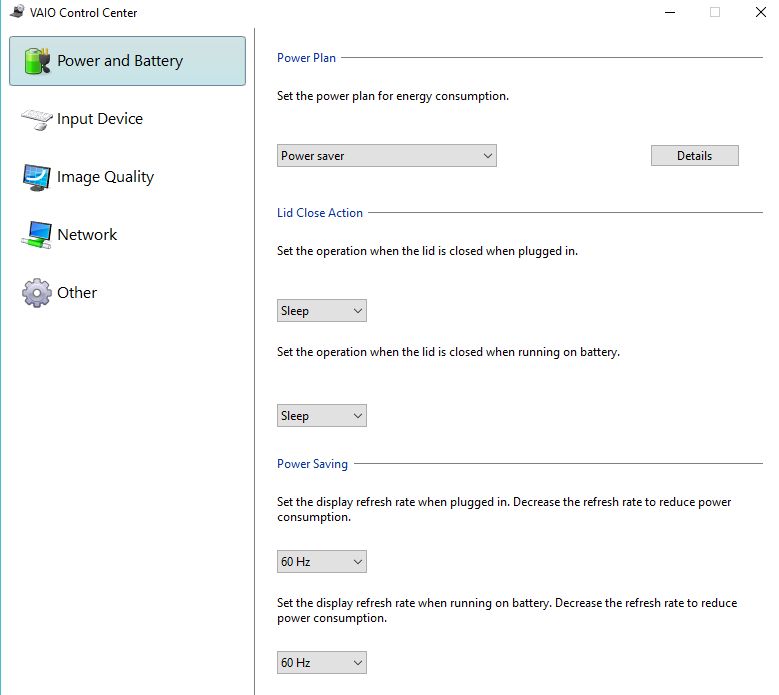The image size is (779, 695).
Task: Click the Details button
Action: [695, 155]
